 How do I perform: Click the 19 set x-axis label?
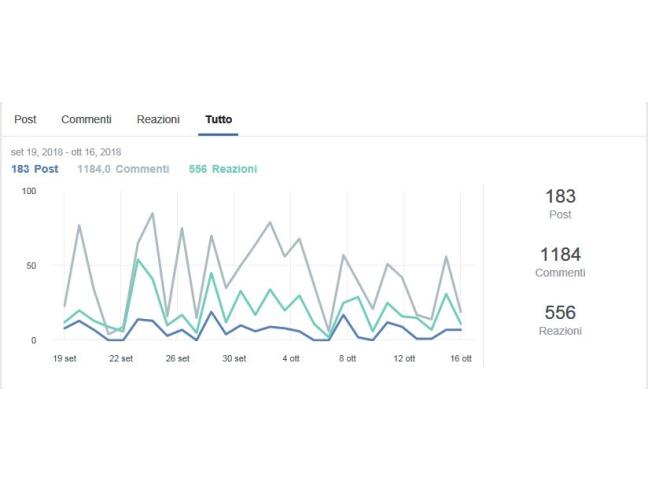[65, 358]
